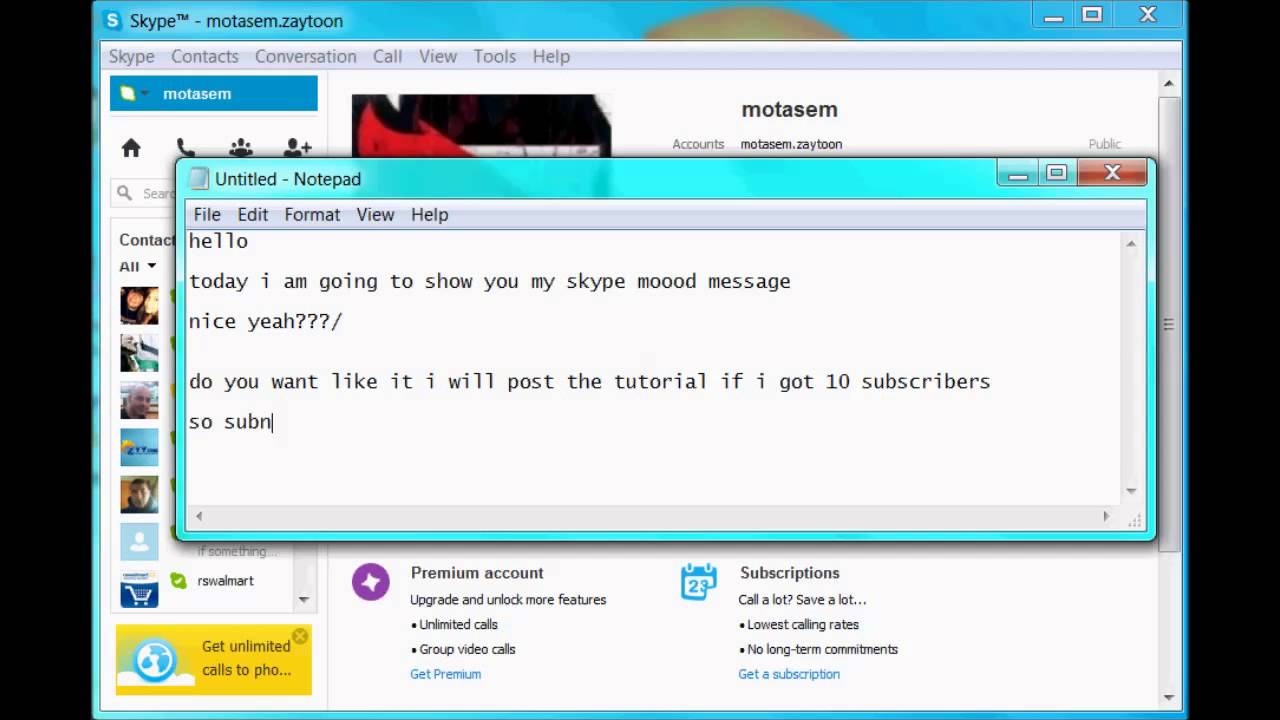
Task: Close the unlimited calls ad banner
Action: pyautogui.click(x=299, y=637)
